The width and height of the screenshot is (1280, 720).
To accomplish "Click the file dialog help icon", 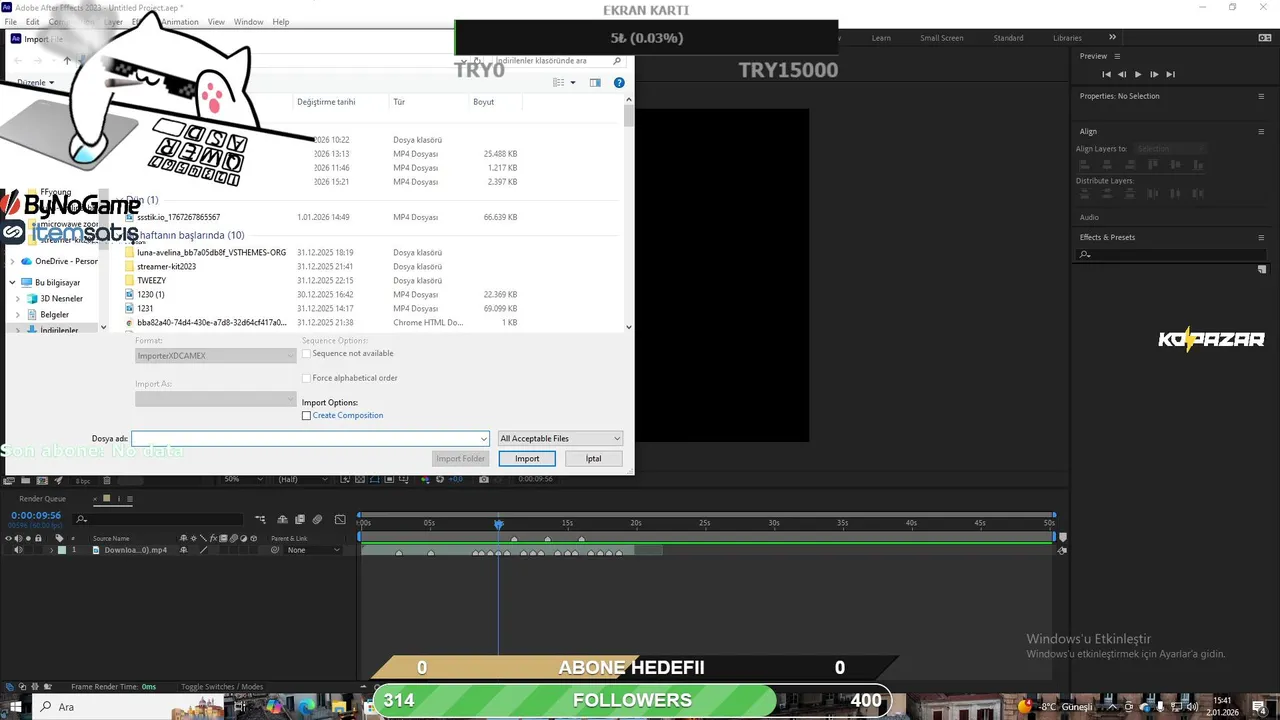I will point(619,82).
